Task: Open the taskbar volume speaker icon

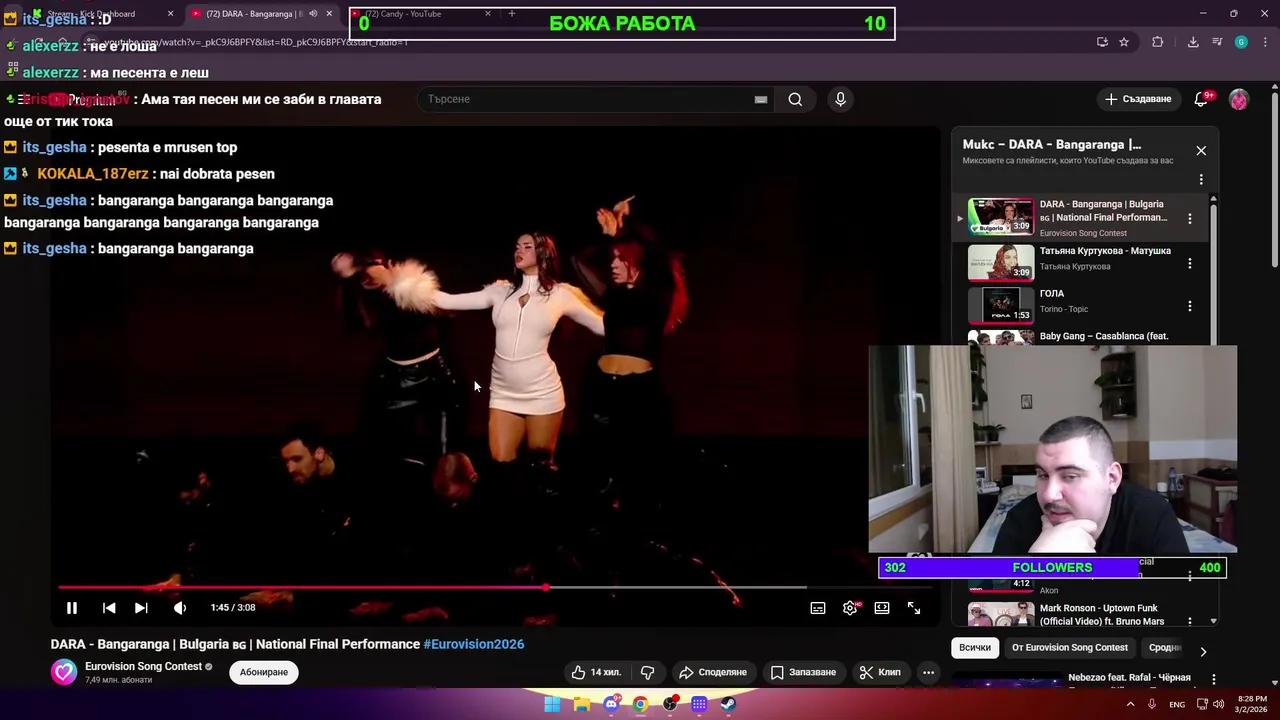Action: (1218, 704)
